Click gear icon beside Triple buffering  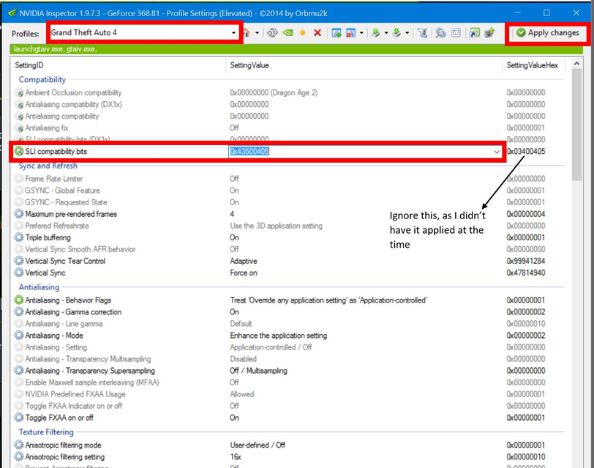click(x=19, y=237)
